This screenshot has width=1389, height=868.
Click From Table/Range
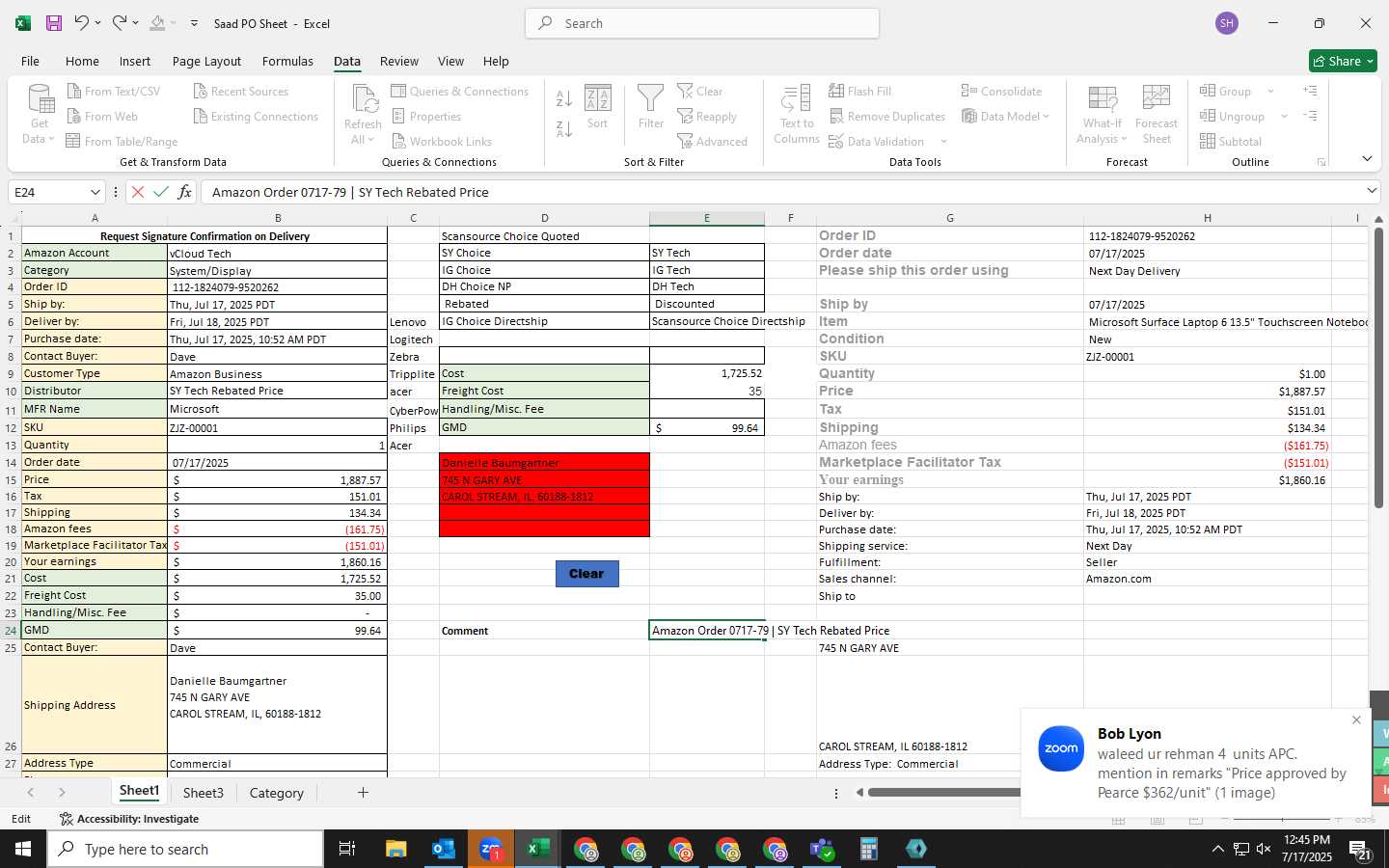(122, 141)
